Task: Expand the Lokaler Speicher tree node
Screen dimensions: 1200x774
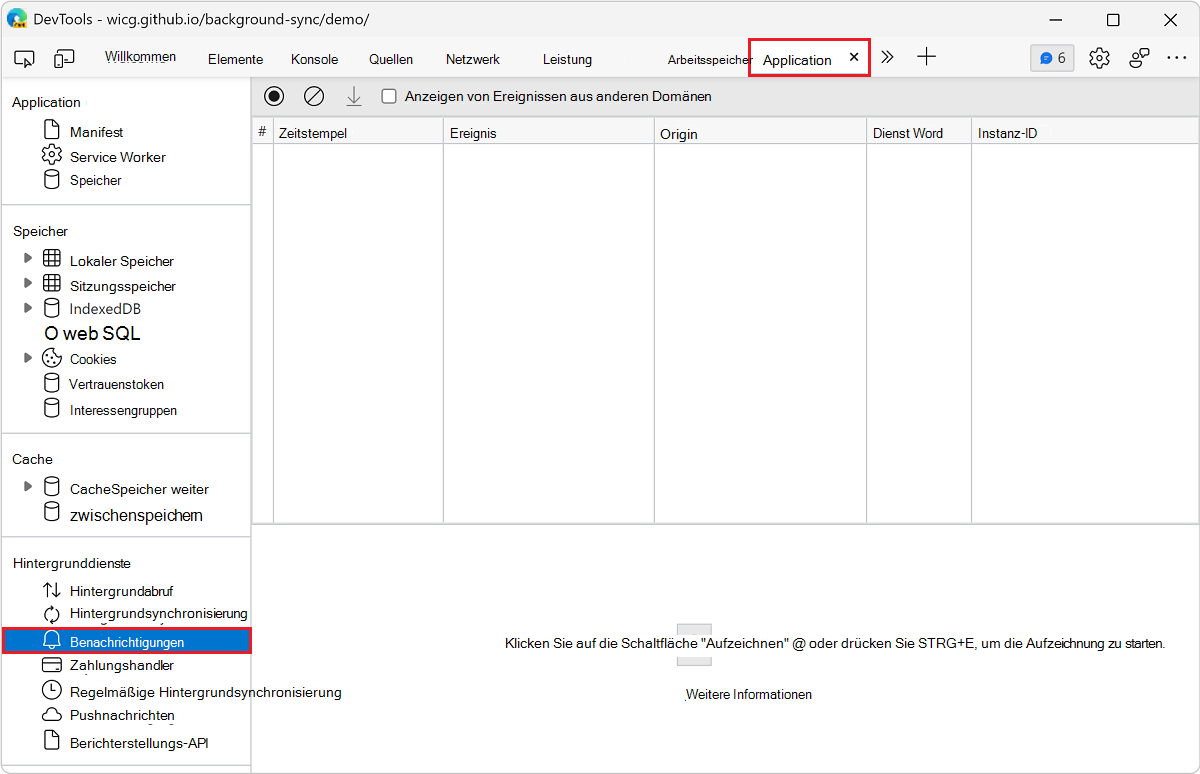Action: (x=28, y=259)
